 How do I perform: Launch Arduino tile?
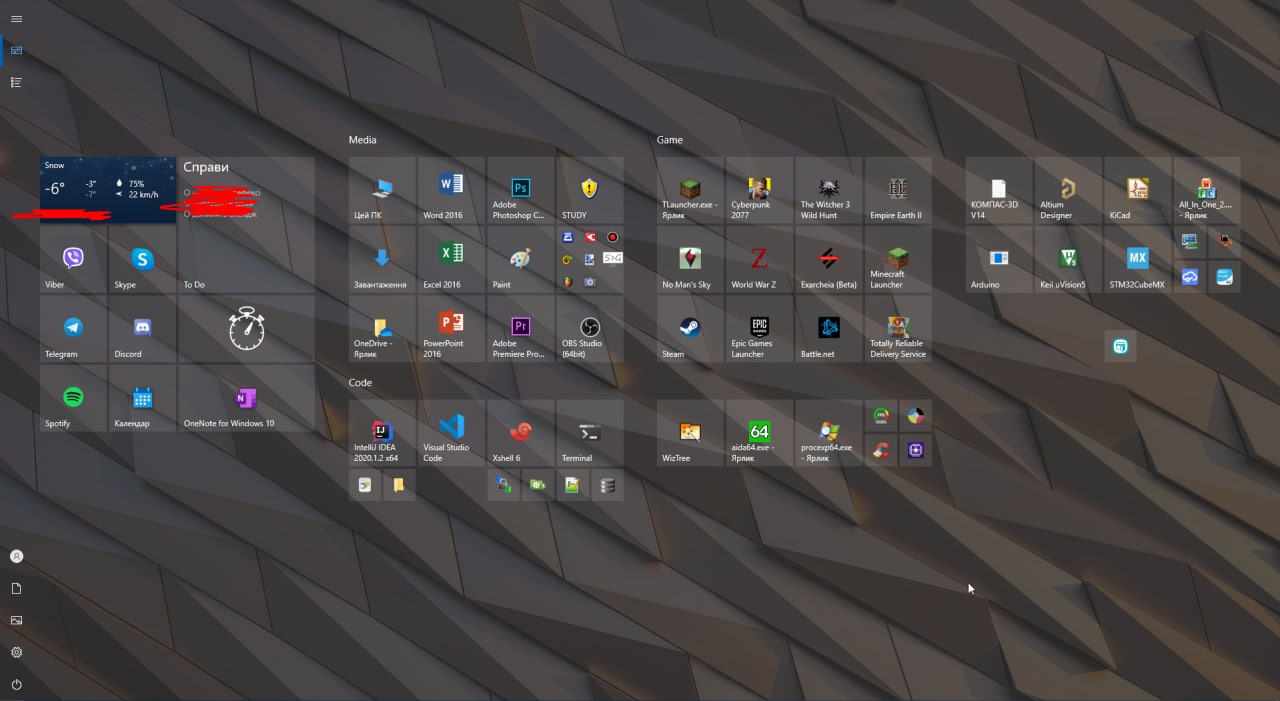coord(999,260)
